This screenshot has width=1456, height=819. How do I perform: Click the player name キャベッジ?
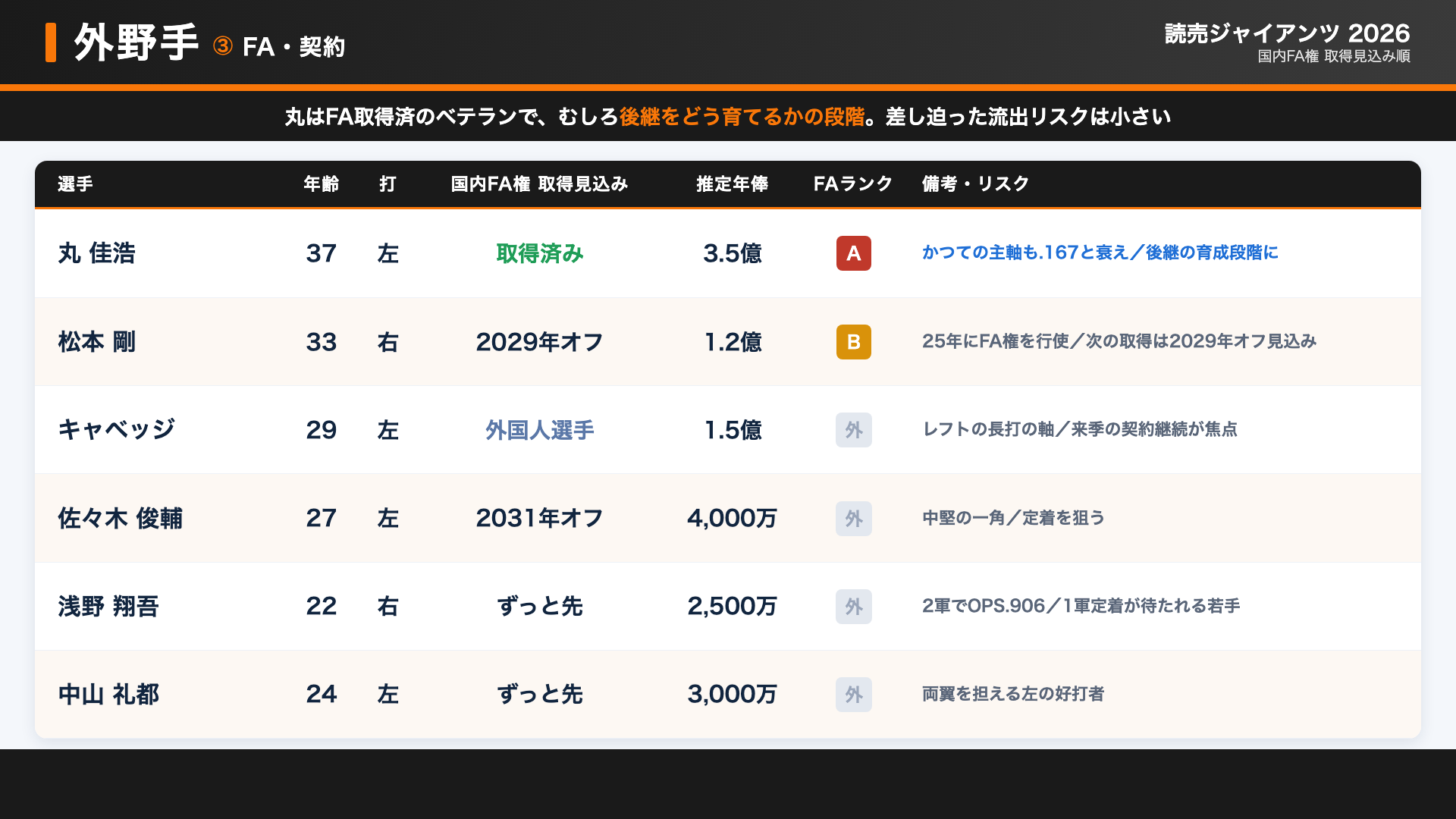coord(116,430)
